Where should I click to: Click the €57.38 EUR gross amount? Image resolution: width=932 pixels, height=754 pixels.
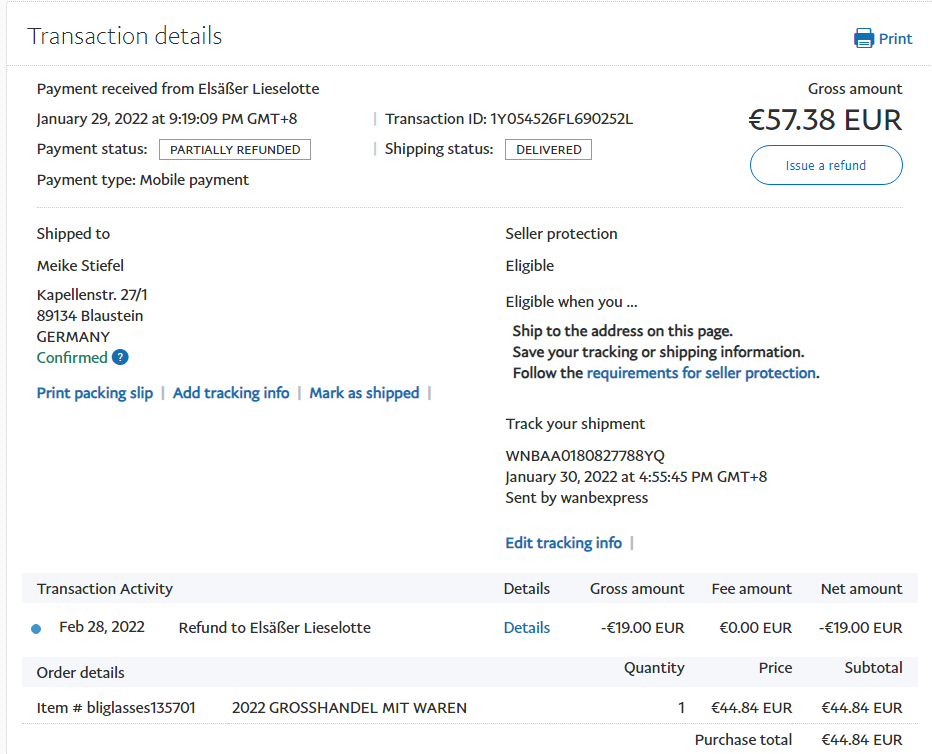point(825,120)
